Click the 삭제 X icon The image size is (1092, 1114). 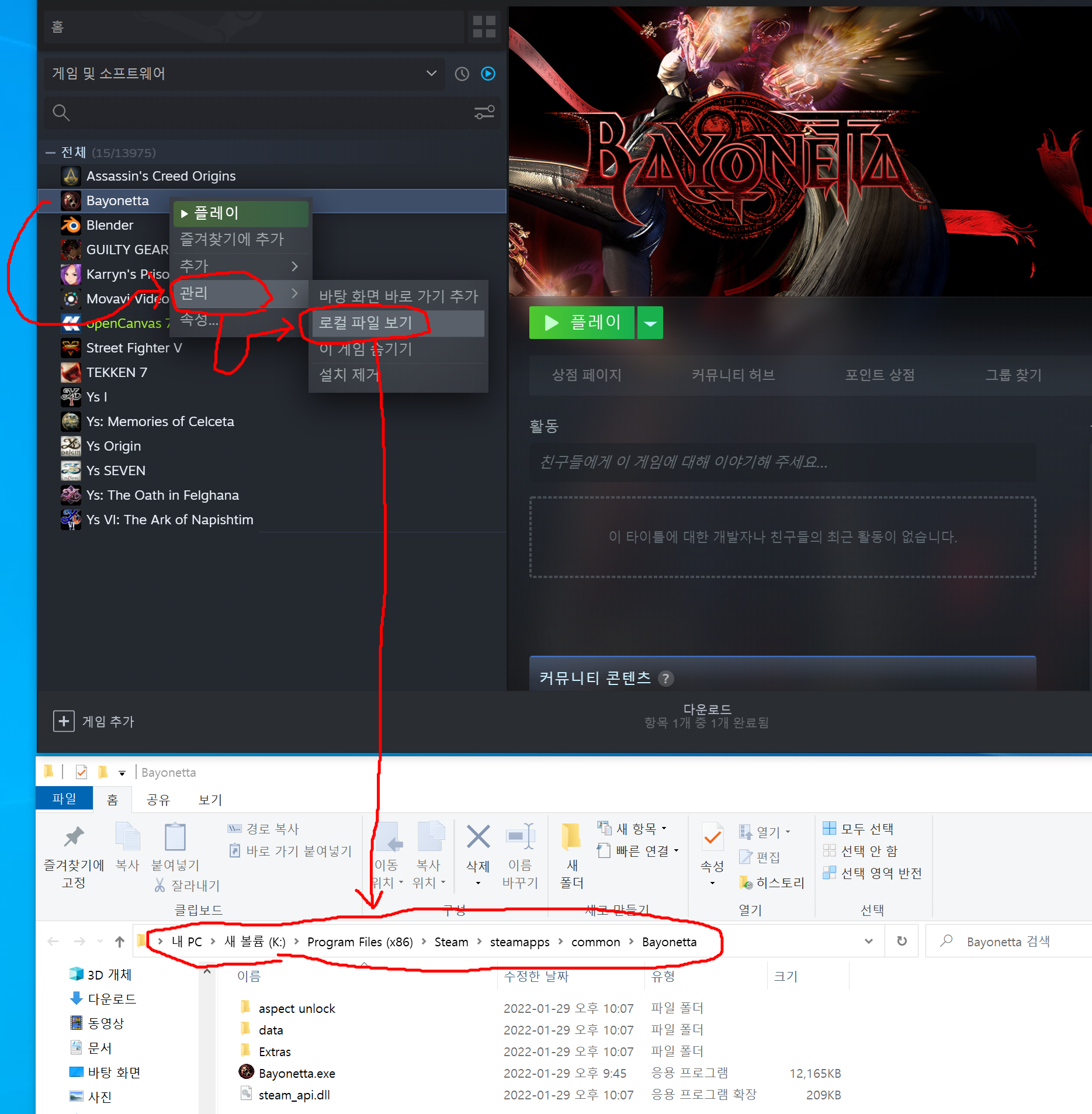[x=478, y=837]
